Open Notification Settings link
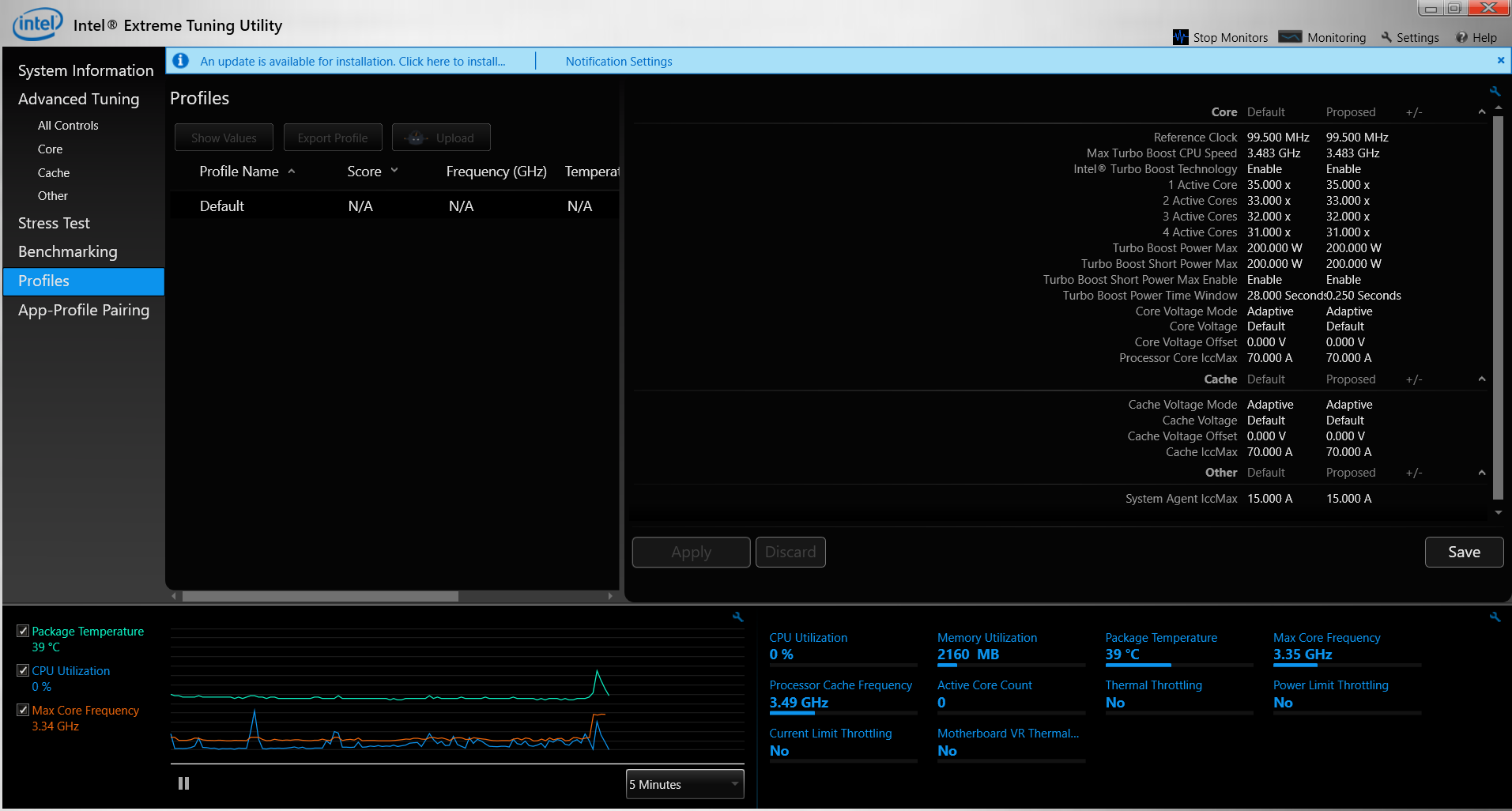The image size is (1512, 811). tap(619, 62)
